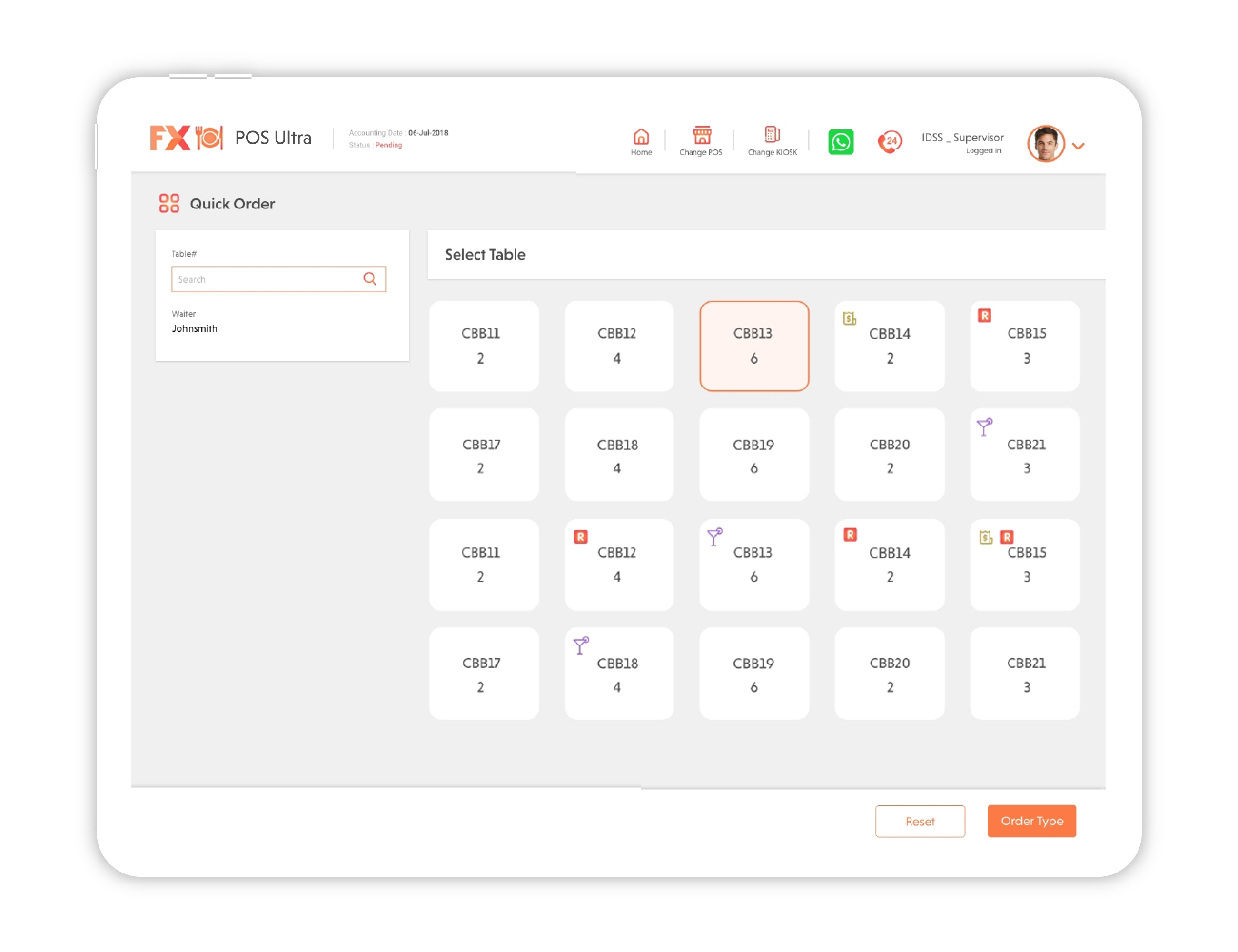
Task: Click the supervisor profile avatar
Action: point(1045,143)
